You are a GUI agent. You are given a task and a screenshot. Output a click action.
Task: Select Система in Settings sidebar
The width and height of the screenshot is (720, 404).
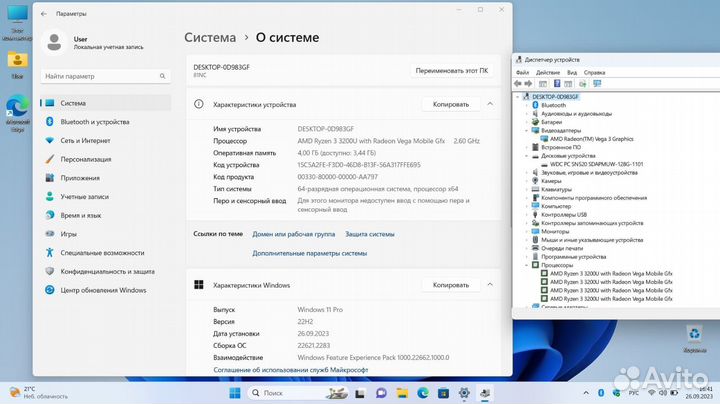pyautogui.click(x=106, y=103)
